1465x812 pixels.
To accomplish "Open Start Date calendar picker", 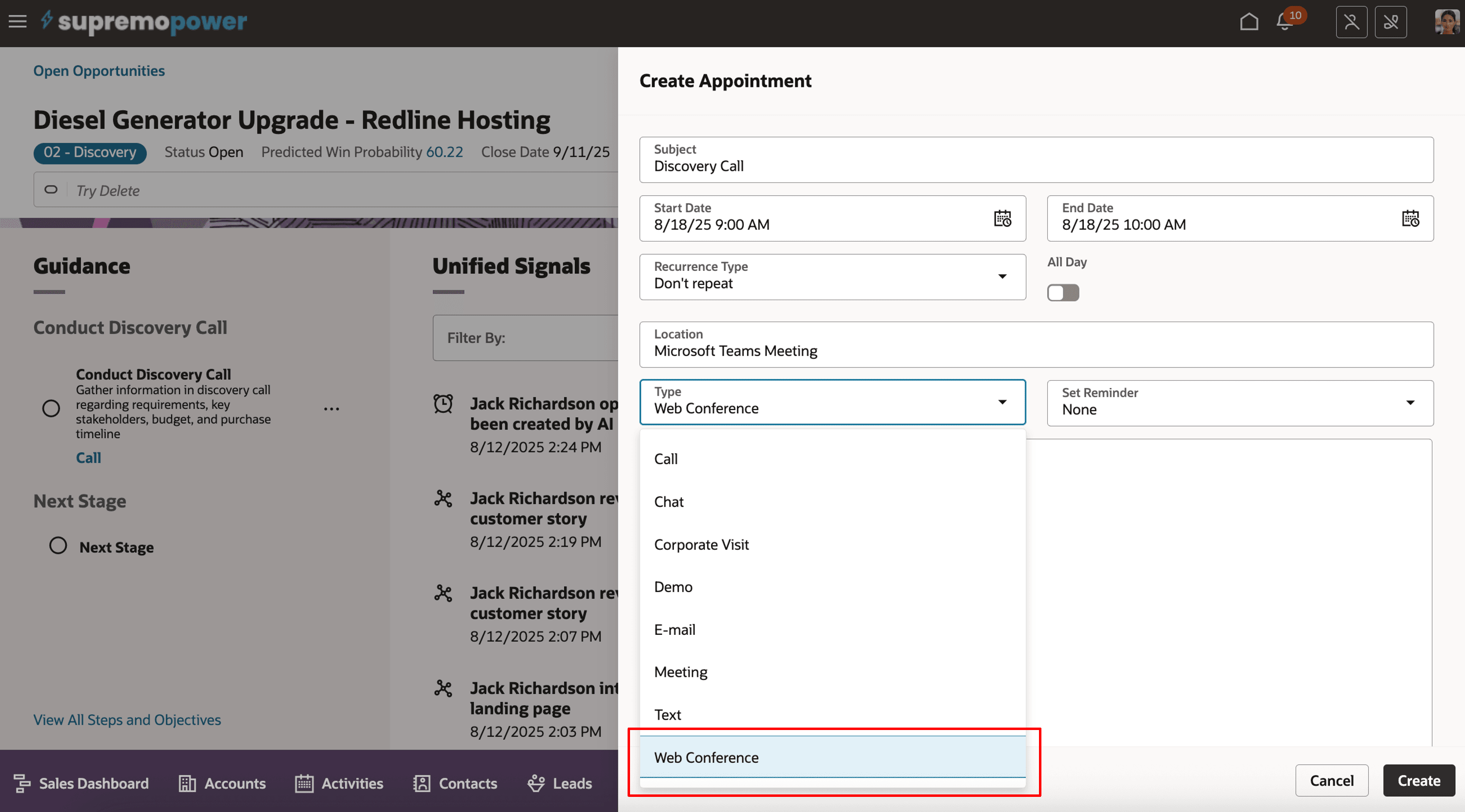I will click(1002, 218).
